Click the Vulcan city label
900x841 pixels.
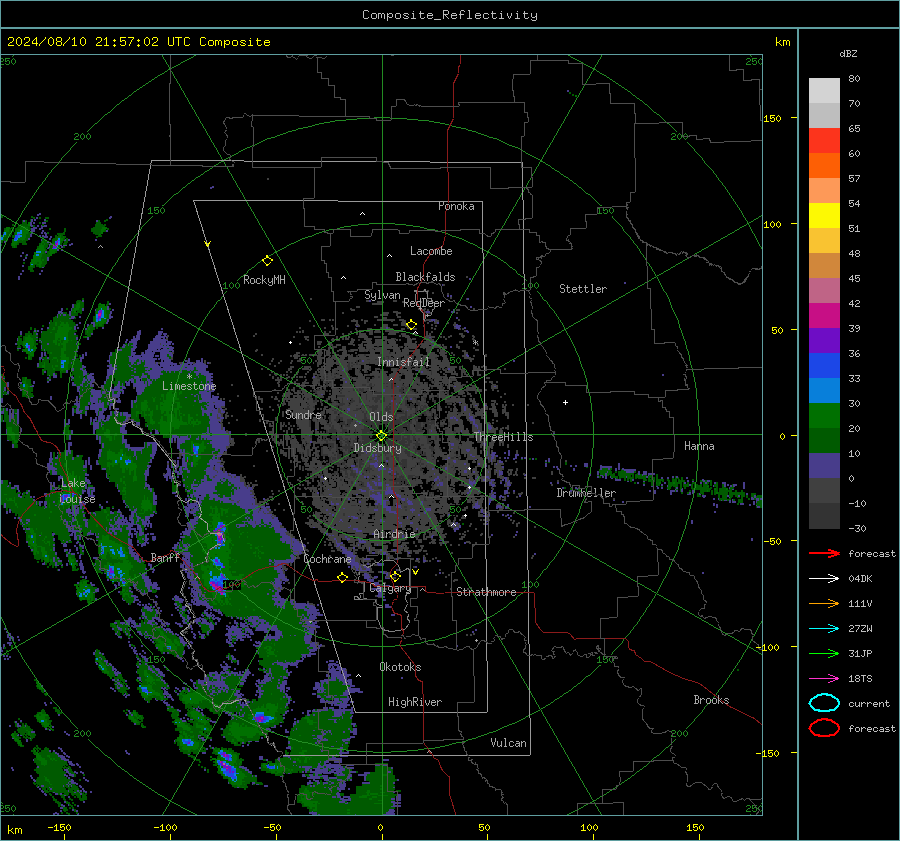(x=509, y=743)
